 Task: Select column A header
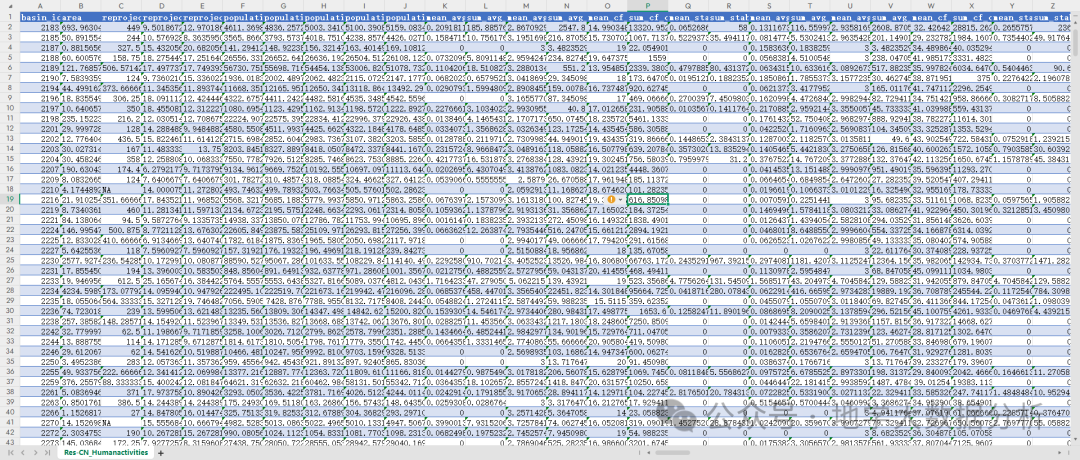click(39, 7)
